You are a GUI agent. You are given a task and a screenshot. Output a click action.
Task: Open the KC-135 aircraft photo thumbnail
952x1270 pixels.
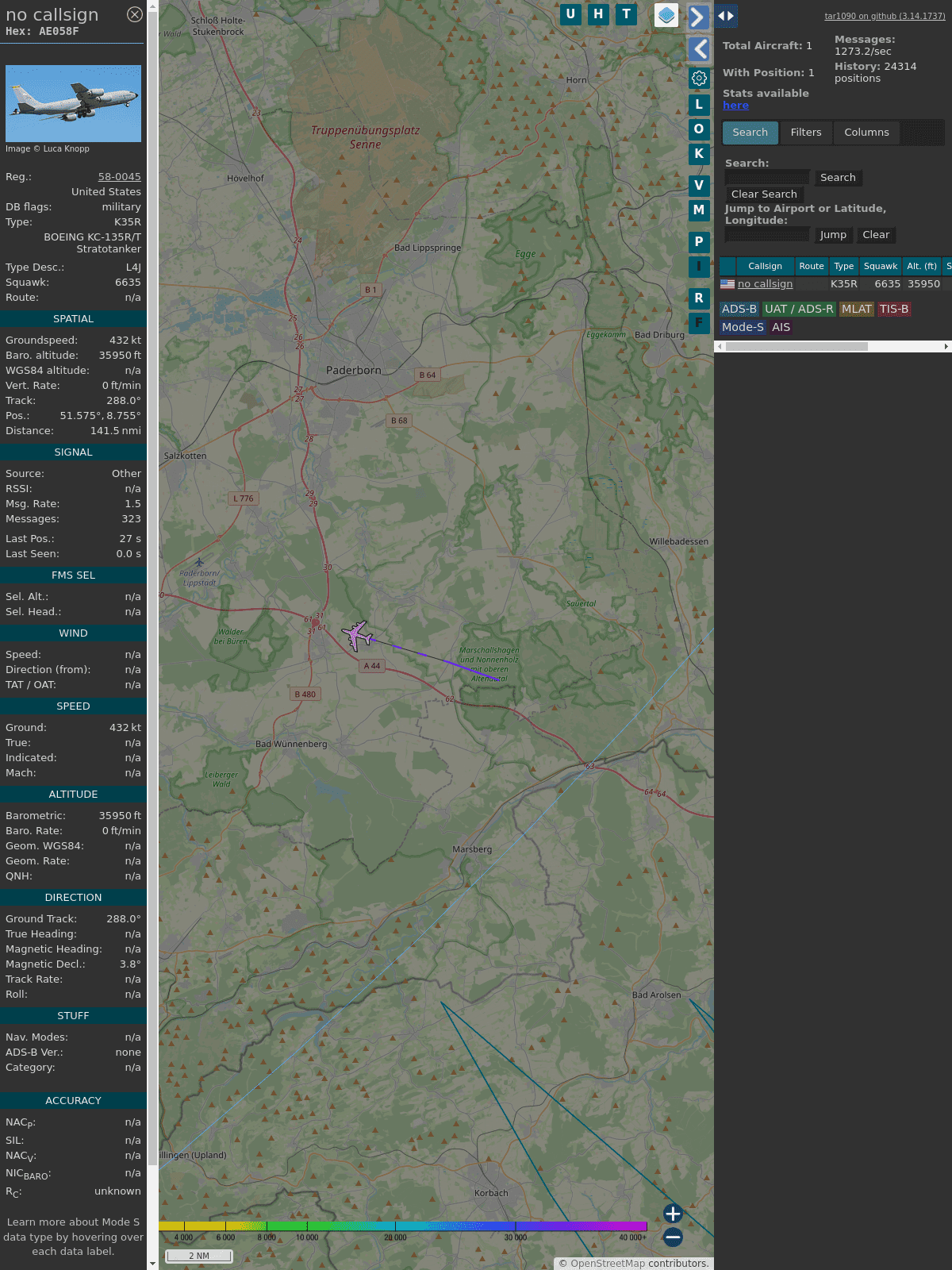73,103
